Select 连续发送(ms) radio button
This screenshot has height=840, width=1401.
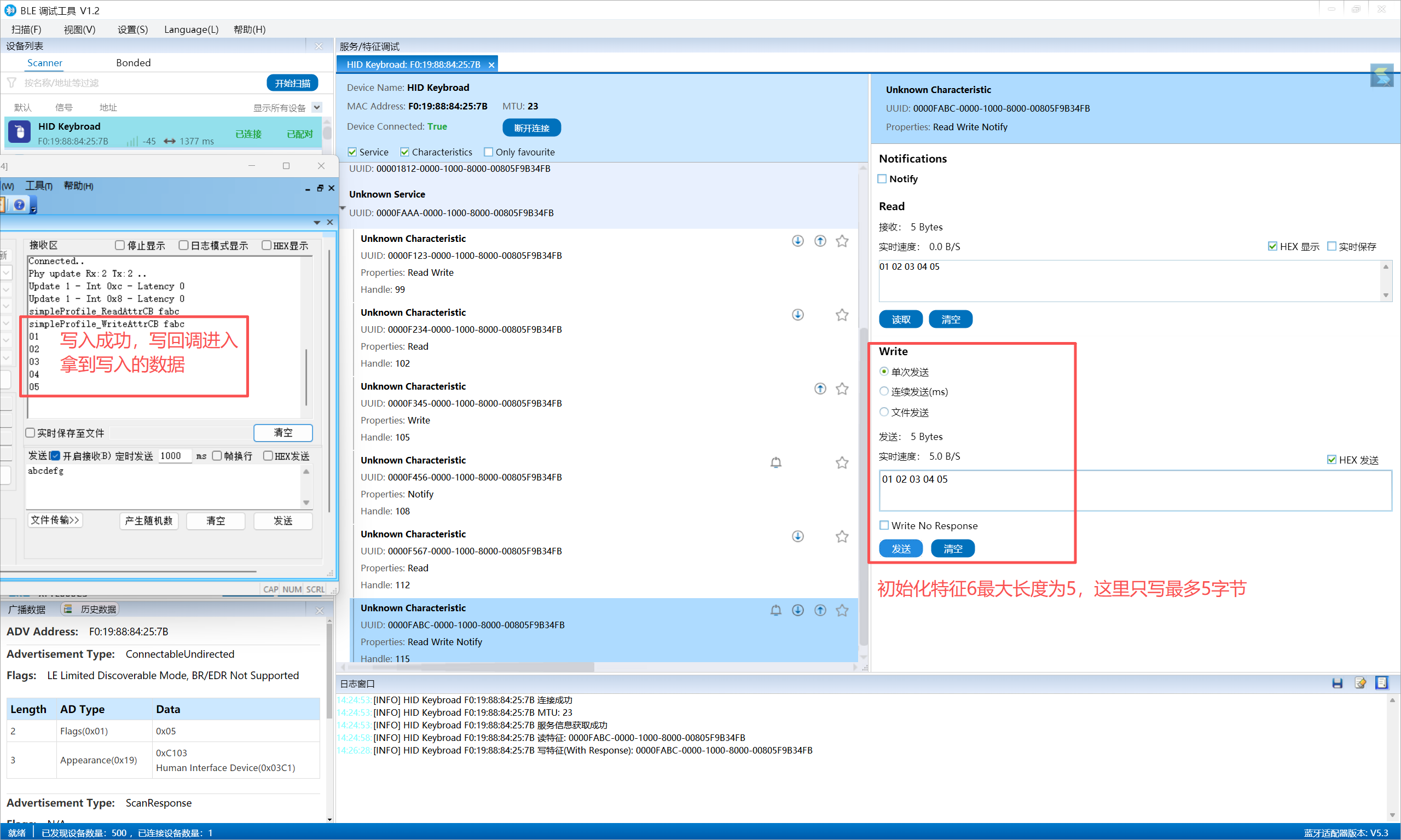pos(884,392)
